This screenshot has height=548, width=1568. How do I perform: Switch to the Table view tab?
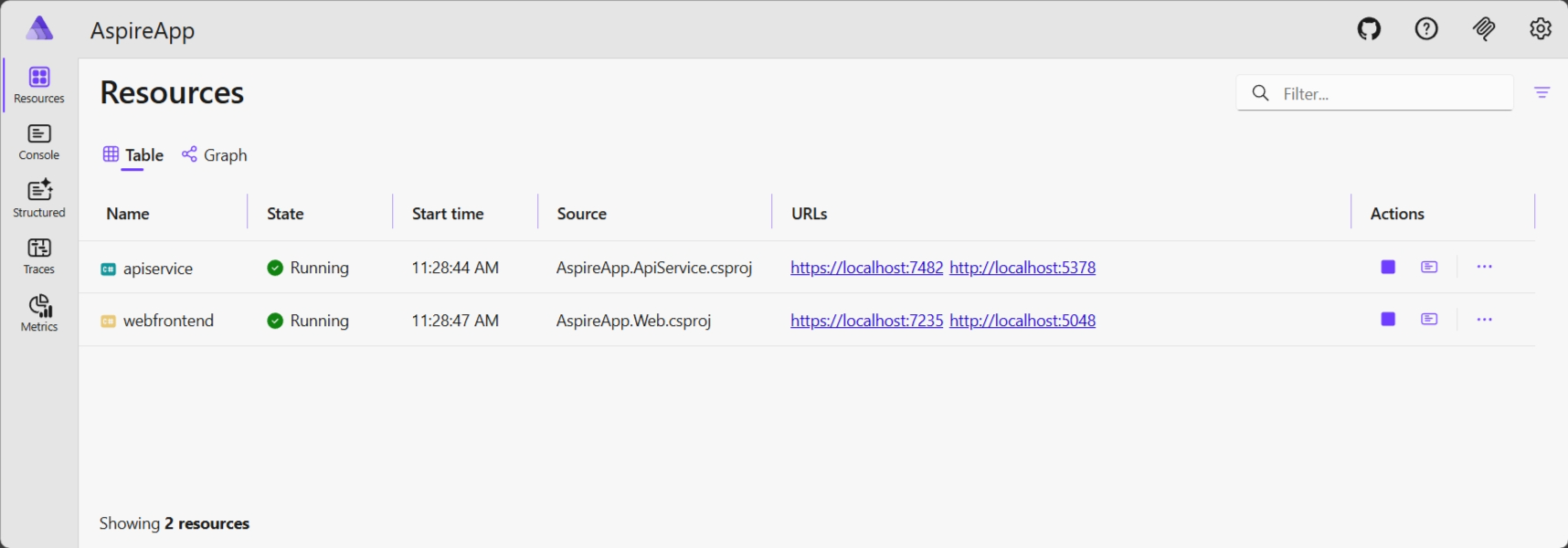click(133, 155)
